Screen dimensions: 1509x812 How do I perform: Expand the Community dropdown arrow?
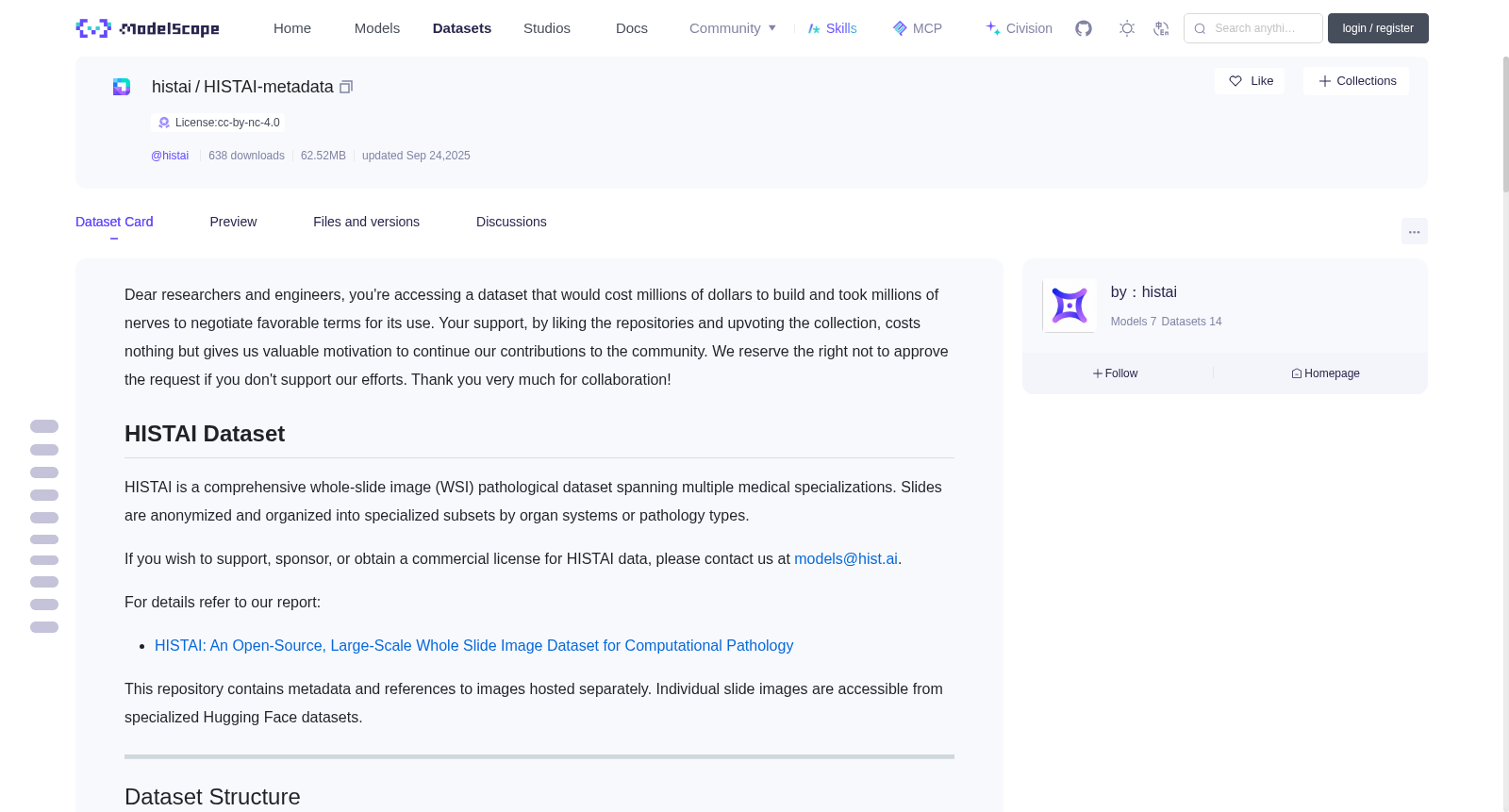[772, 28]
